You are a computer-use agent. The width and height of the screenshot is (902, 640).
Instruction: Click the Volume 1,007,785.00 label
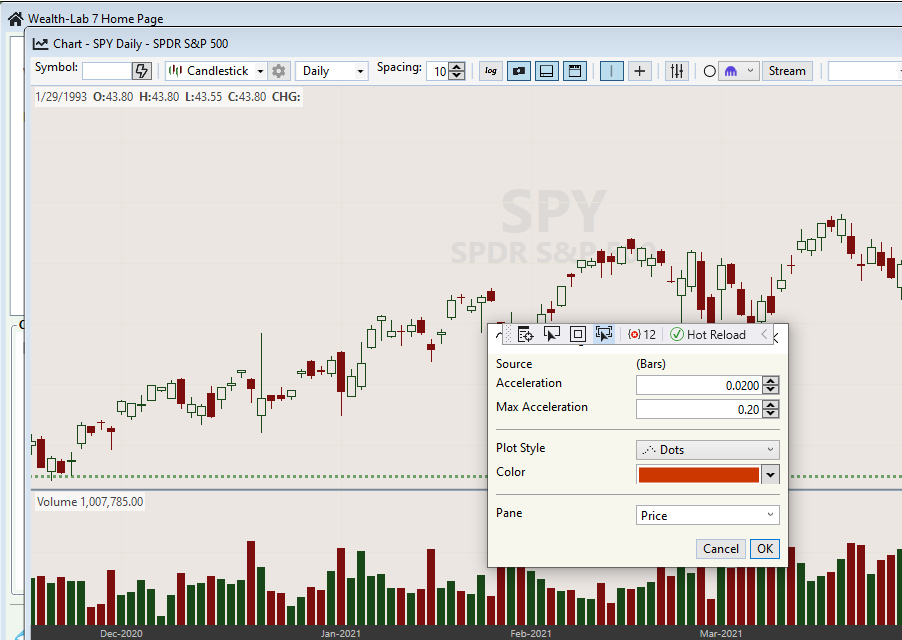pos(90,502)
